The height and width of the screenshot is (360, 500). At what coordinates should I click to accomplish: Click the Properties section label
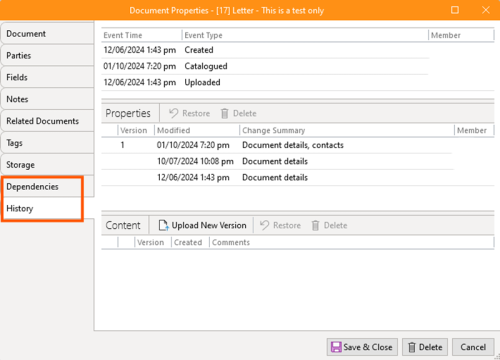pos(128,113)
